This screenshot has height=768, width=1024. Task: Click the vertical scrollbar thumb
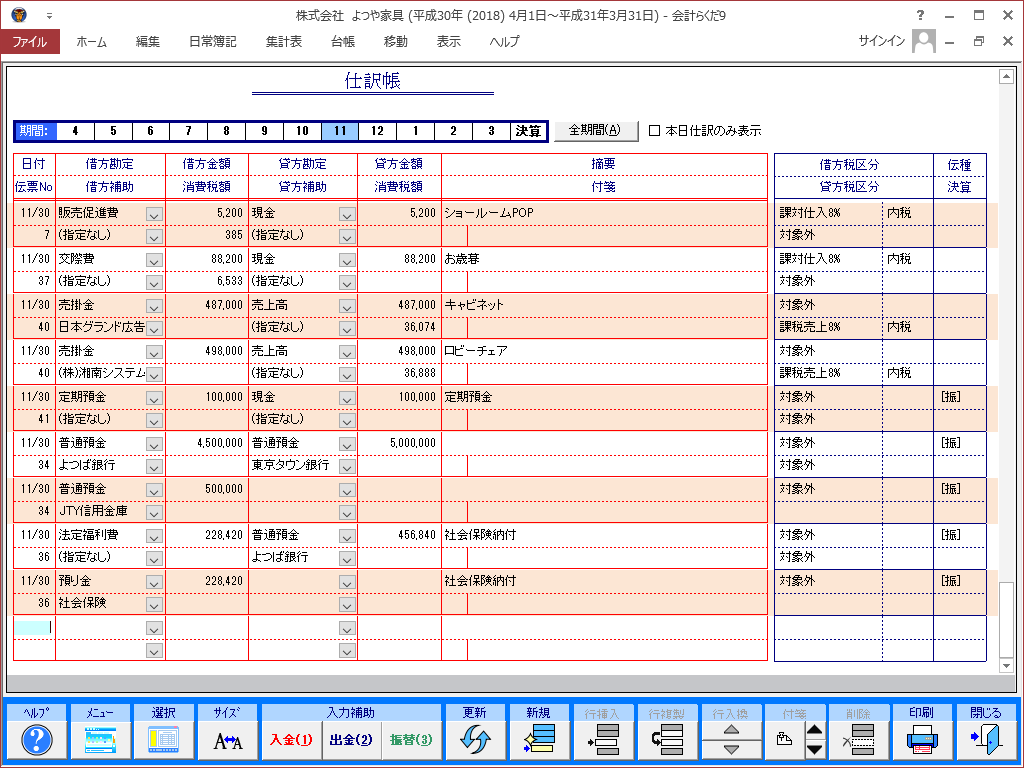1006,618
